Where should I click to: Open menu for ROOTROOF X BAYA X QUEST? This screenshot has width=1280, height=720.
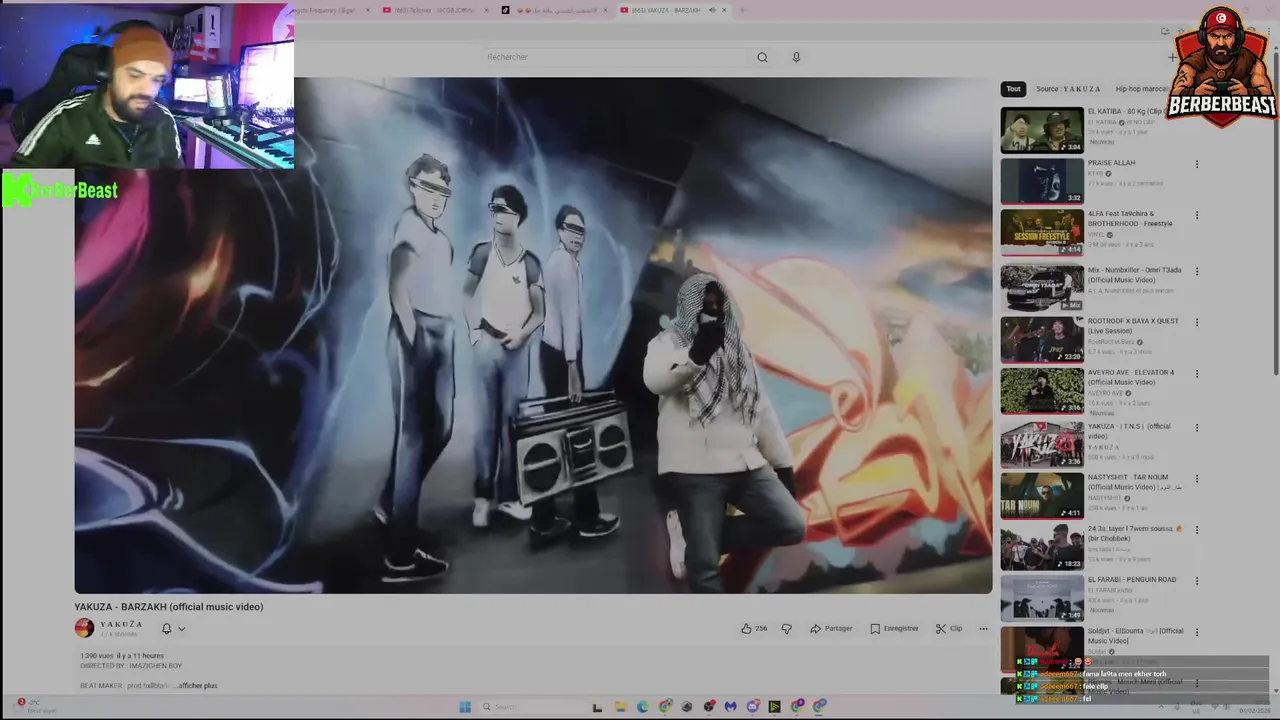[x=1196, y=322]
